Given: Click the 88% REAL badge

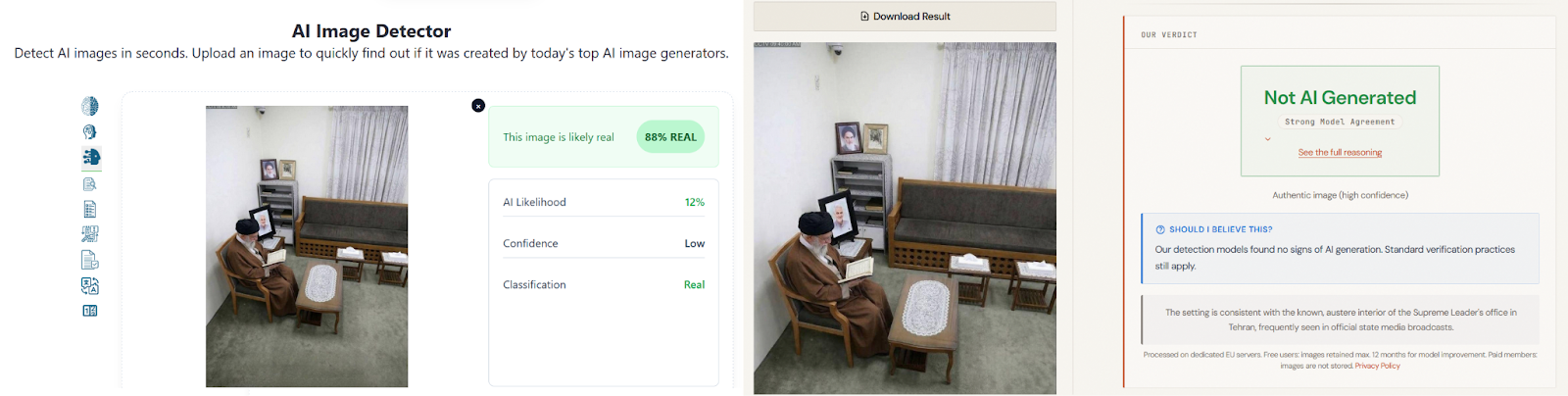Looking at the screenshot, I should (x=670, y=137).
